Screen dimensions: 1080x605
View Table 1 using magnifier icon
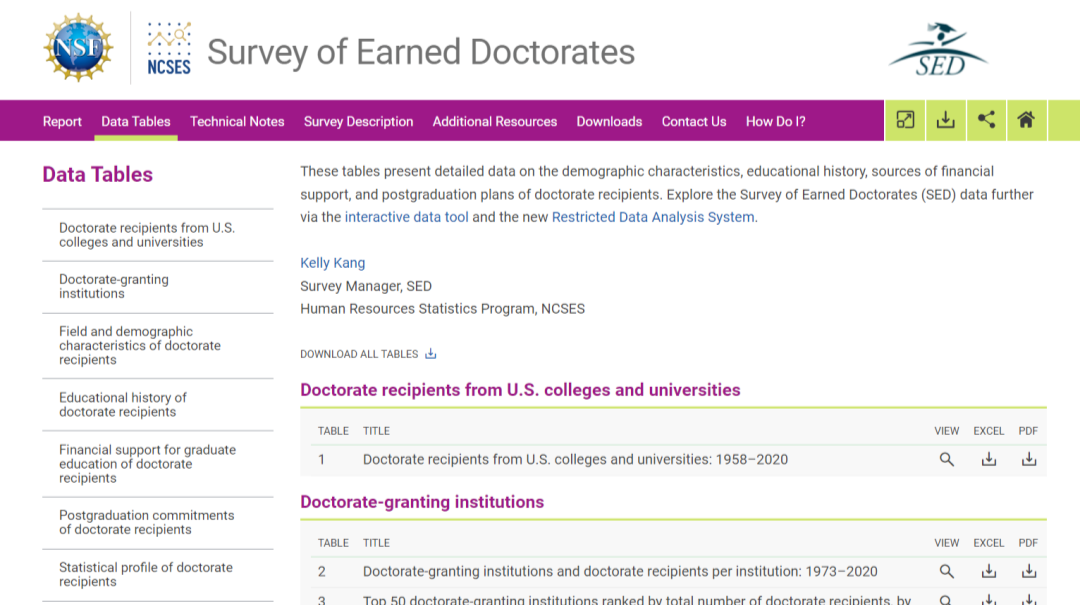click(x=946, y=460)
